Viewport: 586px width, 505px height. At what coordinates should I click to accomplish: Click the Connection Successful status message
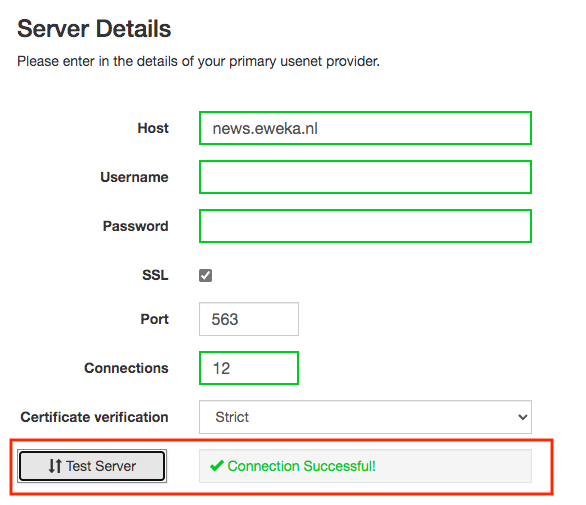[301, 466]
